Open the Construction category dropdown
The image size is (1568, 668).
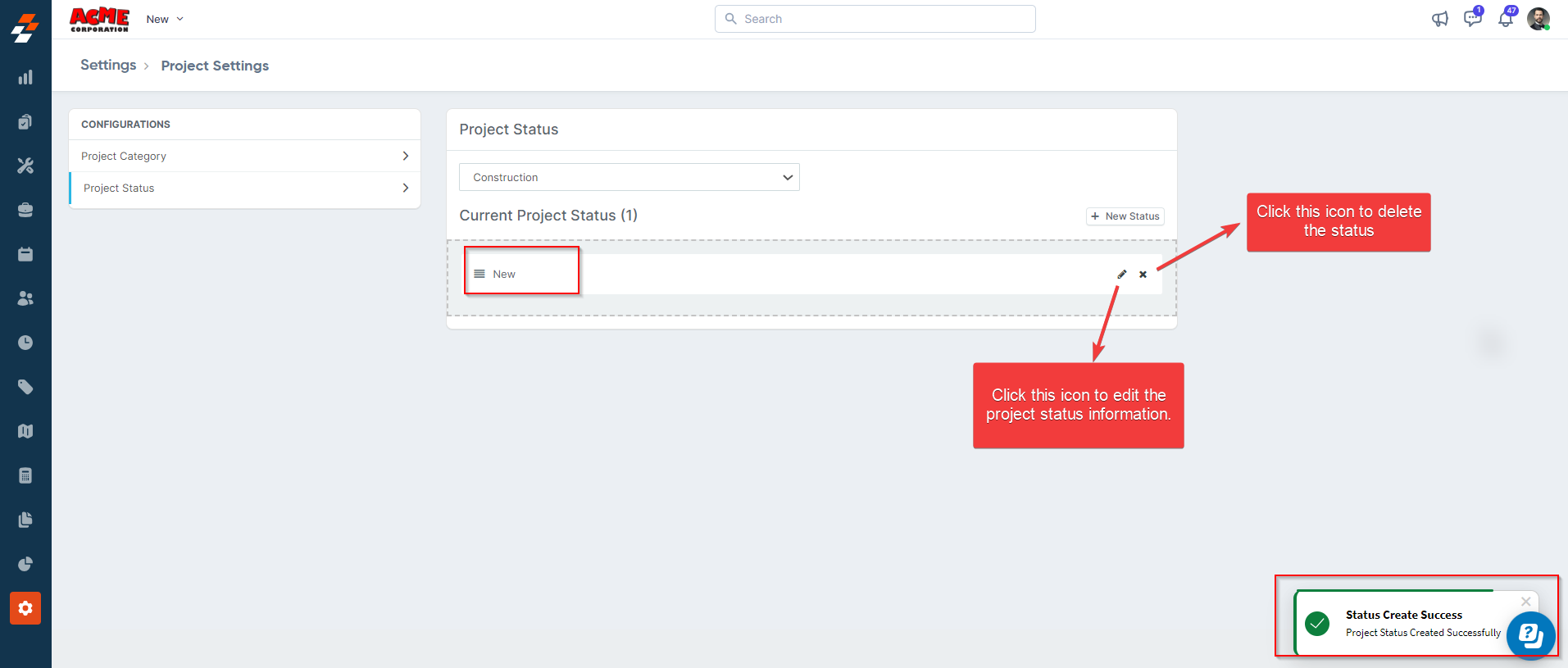coord(629,177)
